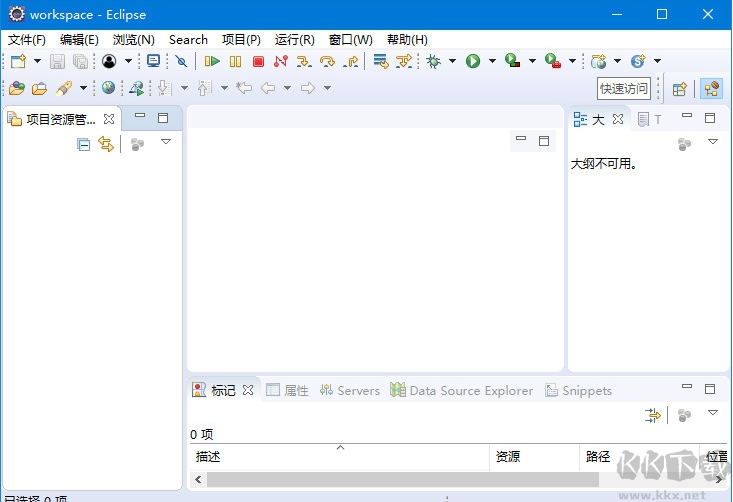Click the Resume debug icon
This screenshot has width=733, height=502.
pos(212,62)
